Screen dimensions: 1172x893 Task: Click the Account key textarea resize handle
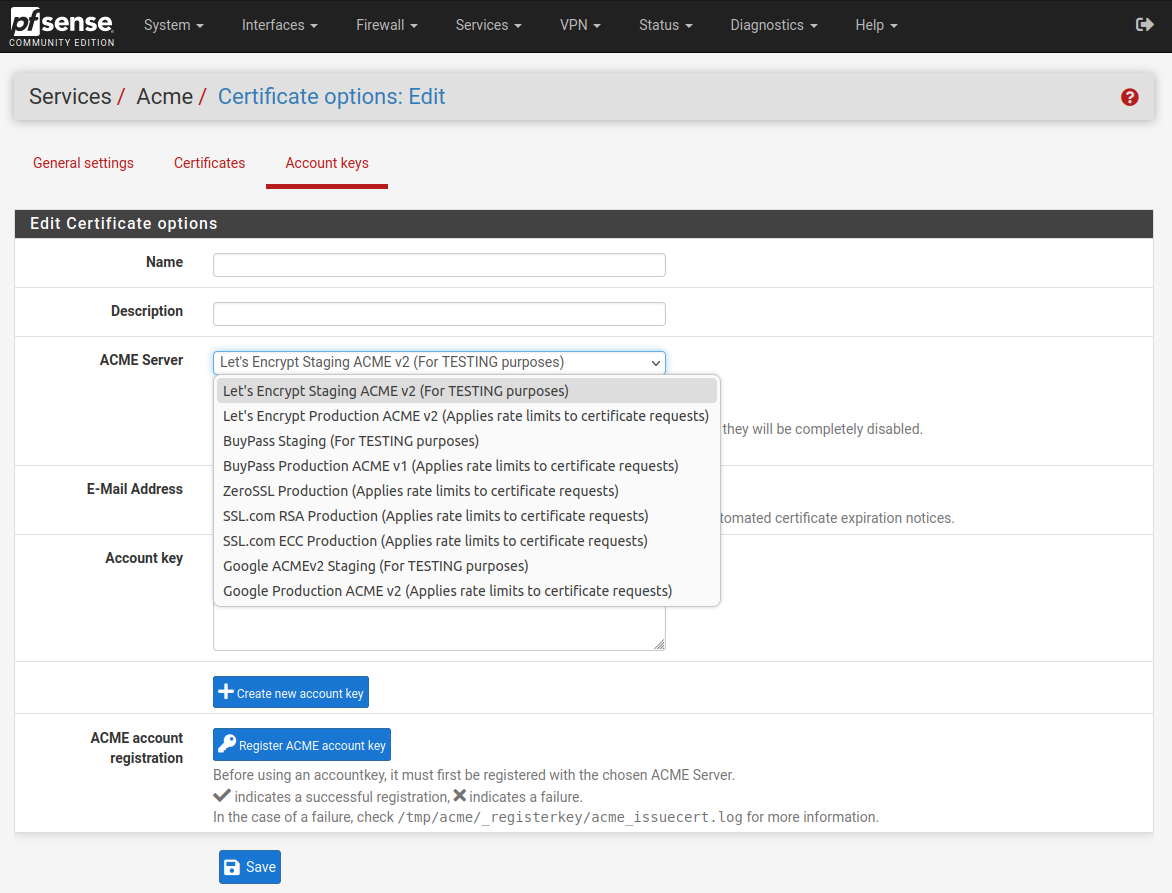(659, 644)
